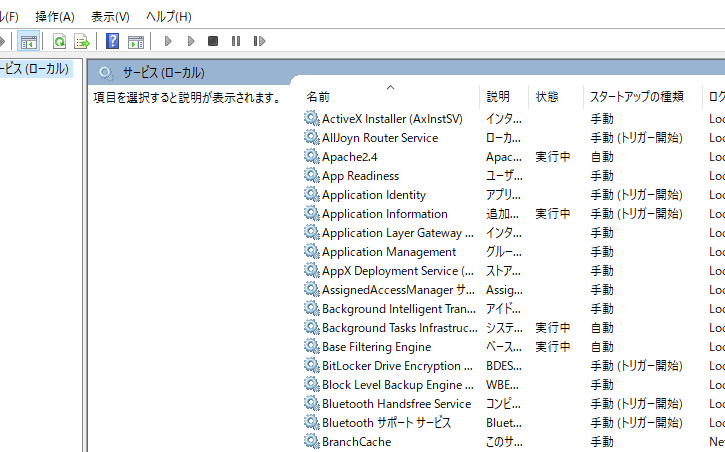Click the Refresh toolbar icon
Image resolution: width=725 pixels, height=452 pixels.
coord(59,42)
